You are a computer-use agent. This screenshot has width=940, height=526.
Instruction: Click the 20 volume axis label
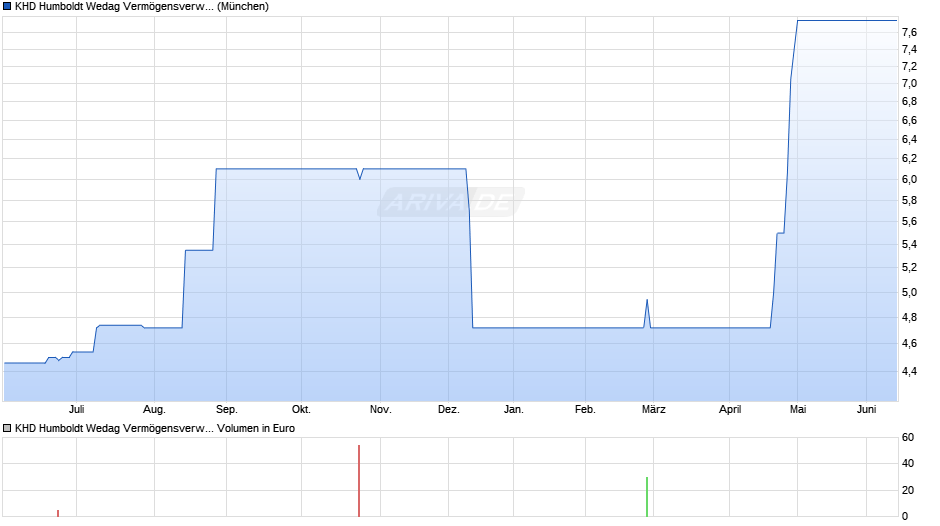(908, 490)
